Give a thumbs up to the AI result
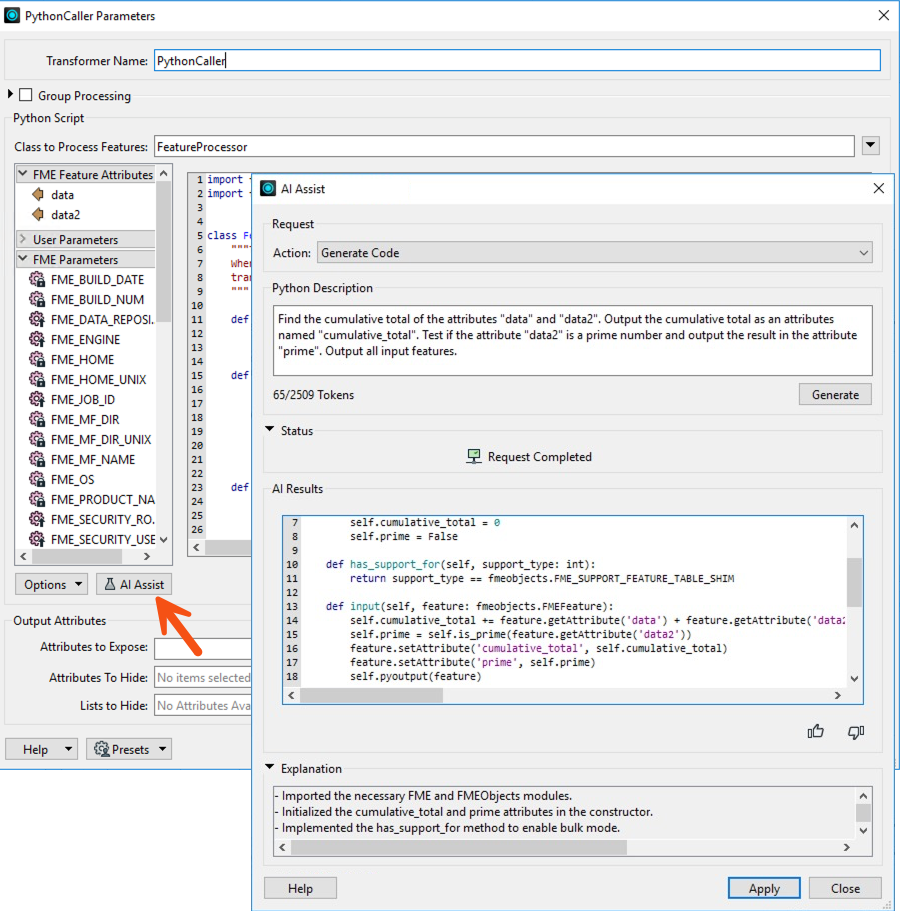This screenshot has width=900, height=911. (815, 732)
